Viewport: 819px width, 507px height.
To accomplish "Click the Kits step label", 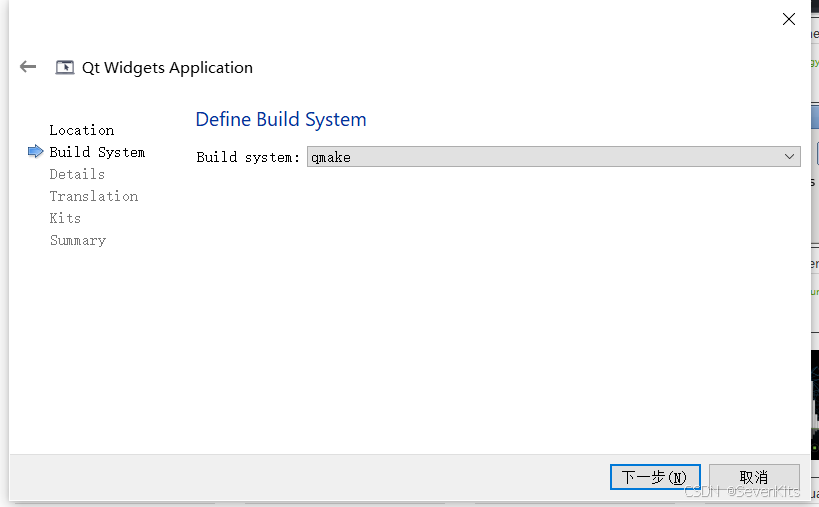I will [65, 218].
